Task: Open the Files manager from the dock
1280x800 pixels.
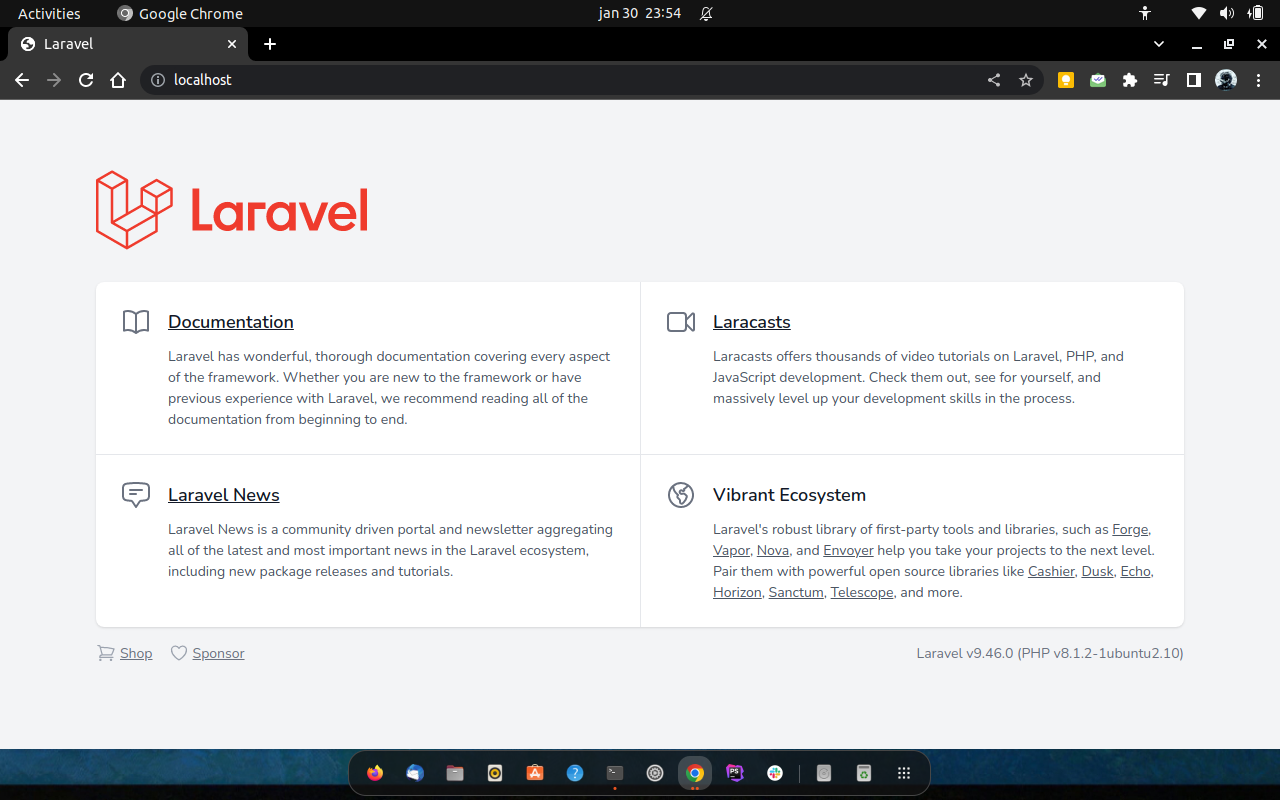Action: coord(455,773)
